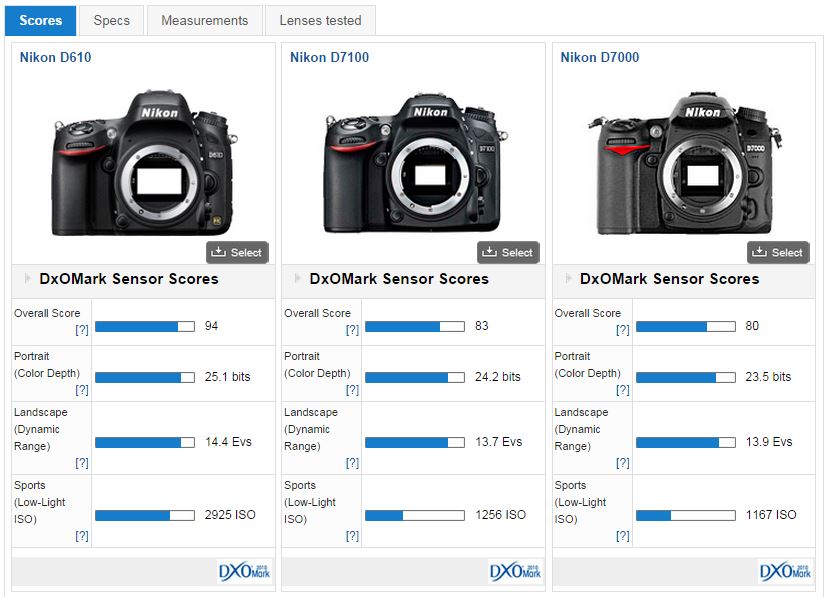Click the DxOMark logo under Nikon D7100
The image size is (829, 597).
(x=515, y=572)
